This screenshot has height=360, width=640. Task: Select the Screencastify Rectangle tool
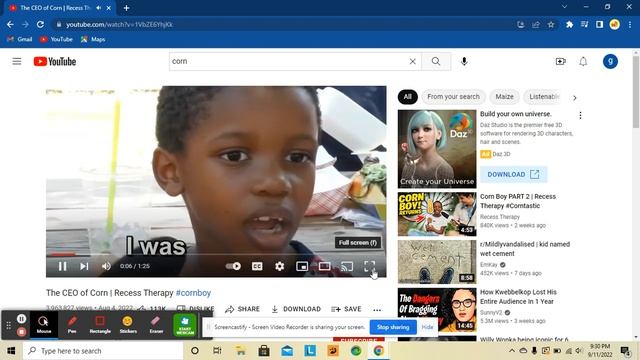point(100,324)
